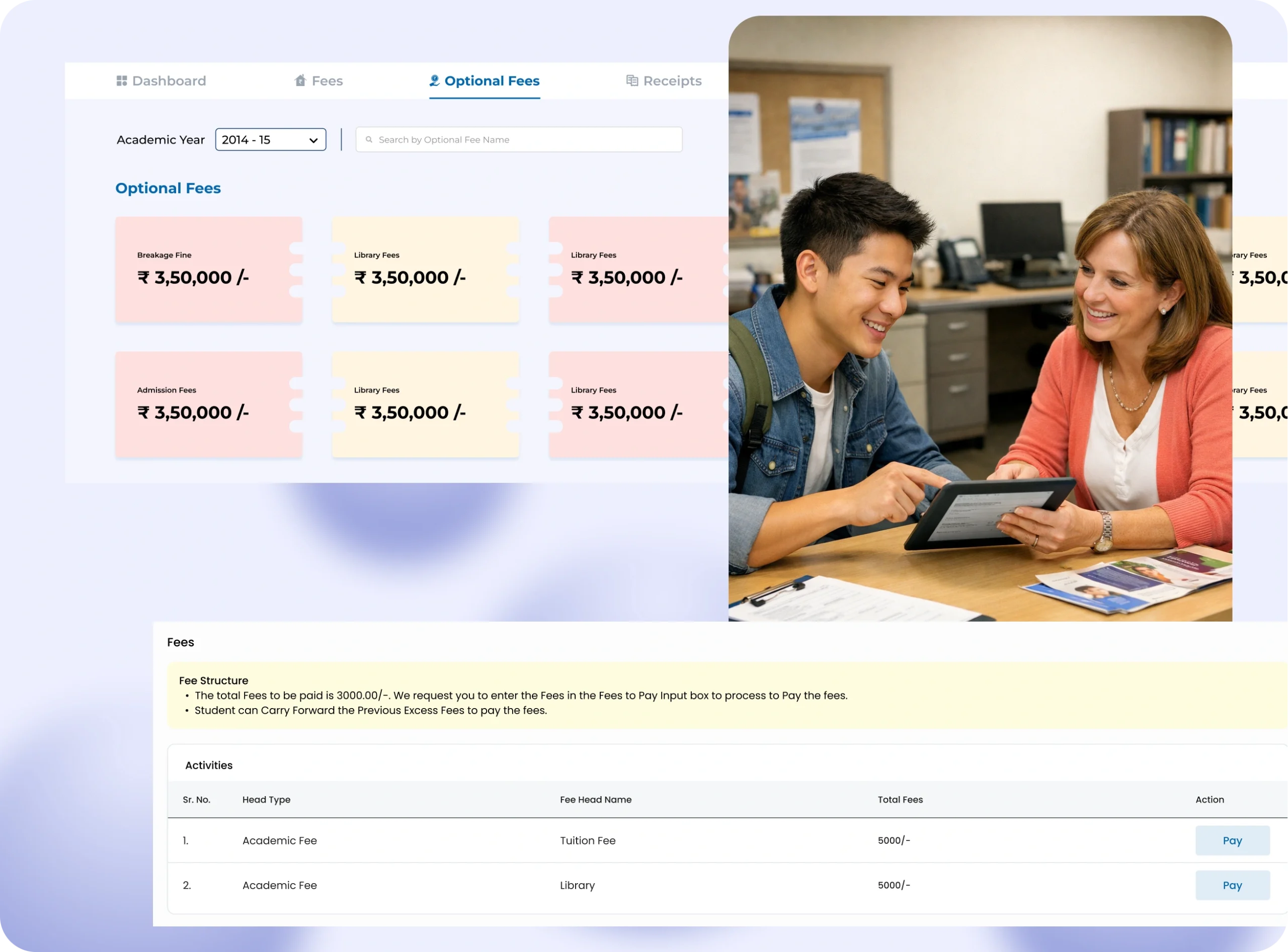Open the yellow Library Fees card in bottom row
Screen dimensions: 1288x952
(426, 404)
